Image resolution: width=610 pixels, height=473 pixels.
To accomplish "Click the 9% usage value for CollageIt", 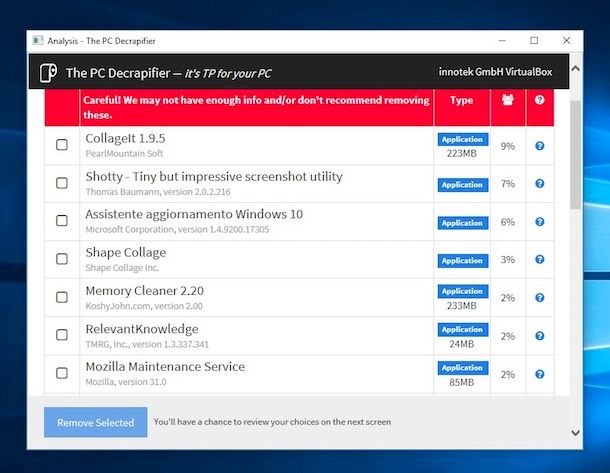I will click(x=508, y=146).
